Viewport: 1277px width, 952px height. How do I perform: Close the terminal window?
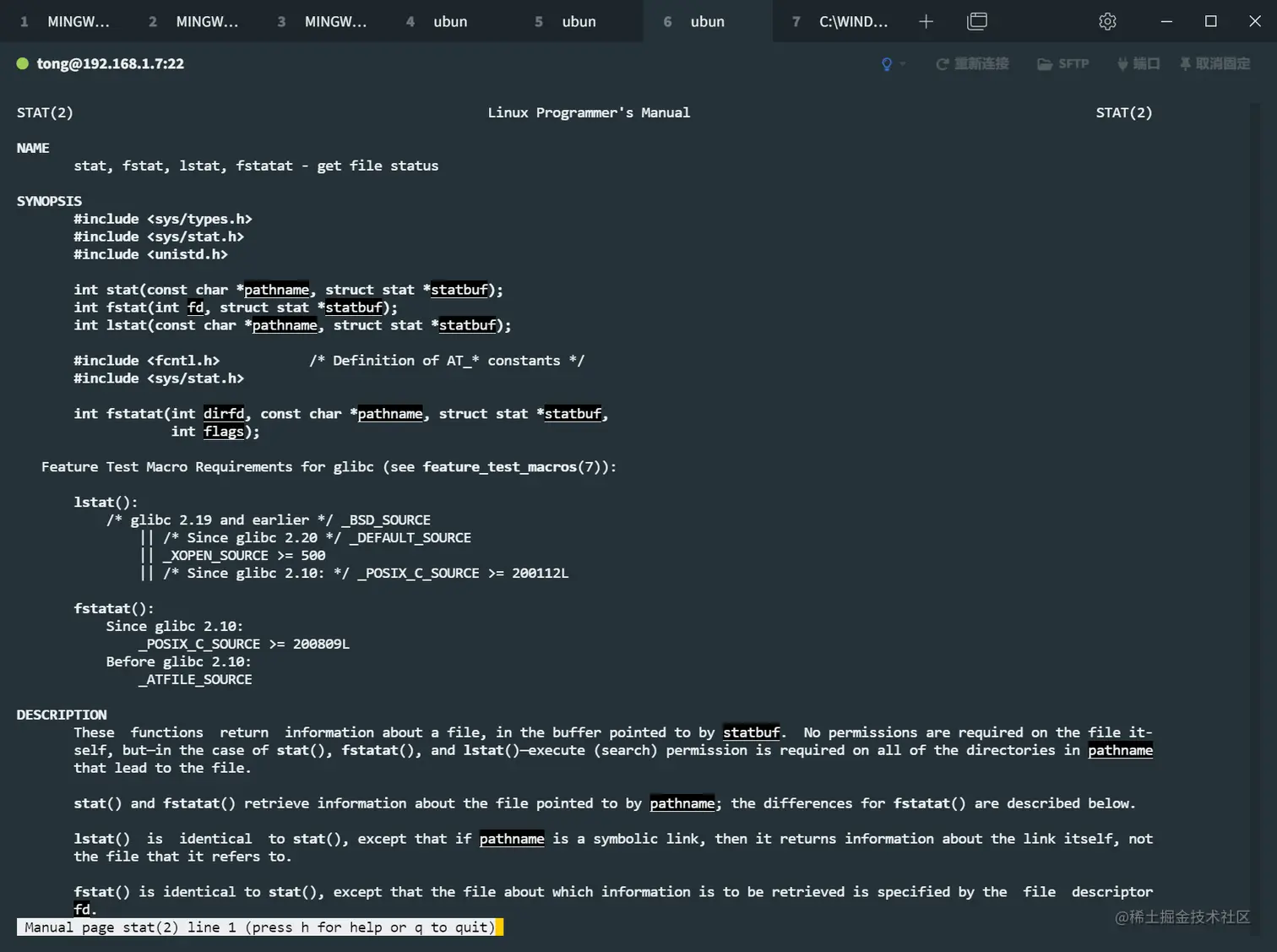click(1255, 21)
